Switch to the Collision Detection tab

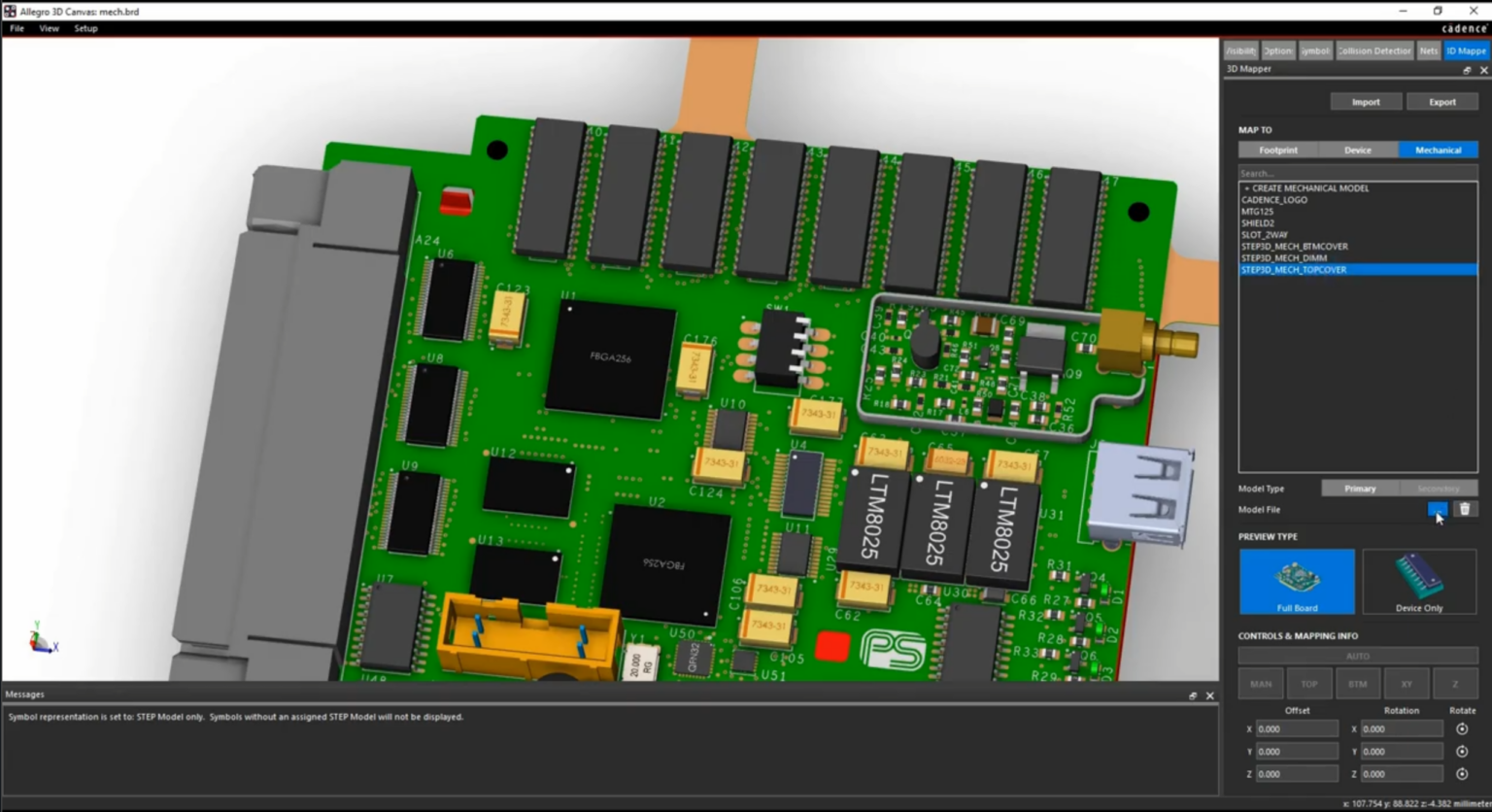[1373, 51]
